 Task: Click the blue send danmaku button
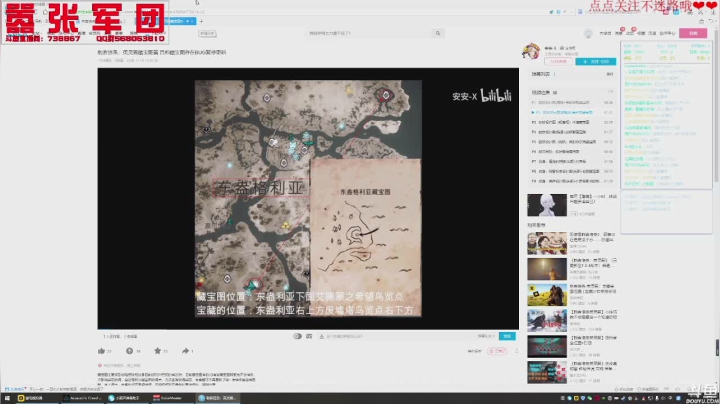pyautogui.click(x=507, y=336)
